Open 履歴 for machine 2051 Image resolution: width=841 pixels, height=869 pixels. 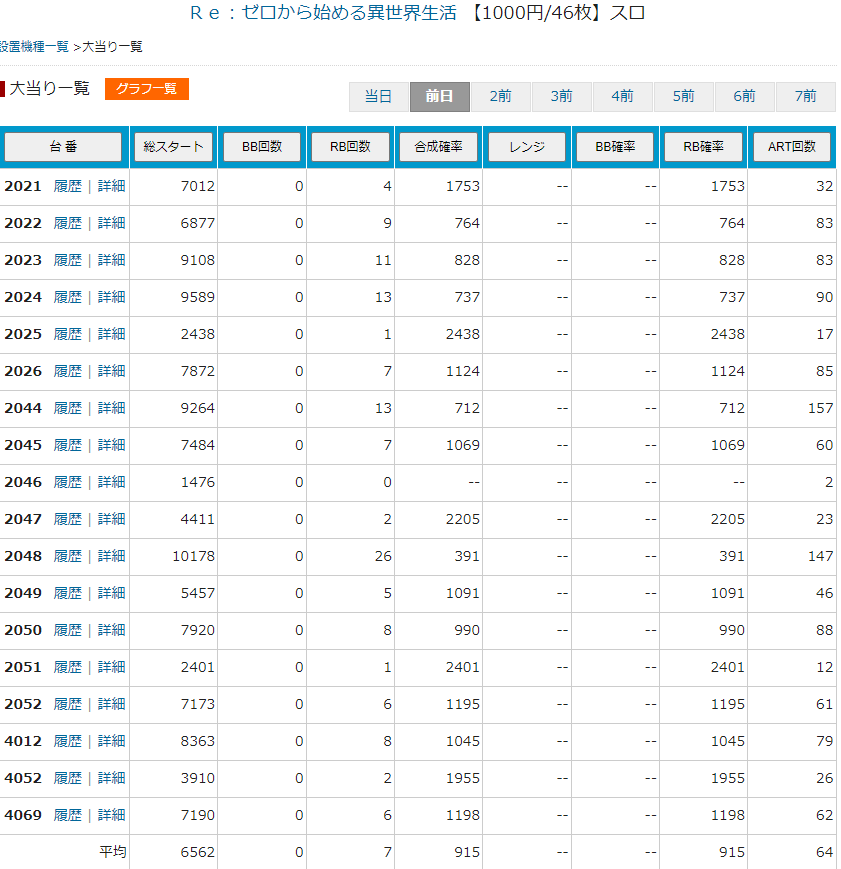tap(67, 667)
